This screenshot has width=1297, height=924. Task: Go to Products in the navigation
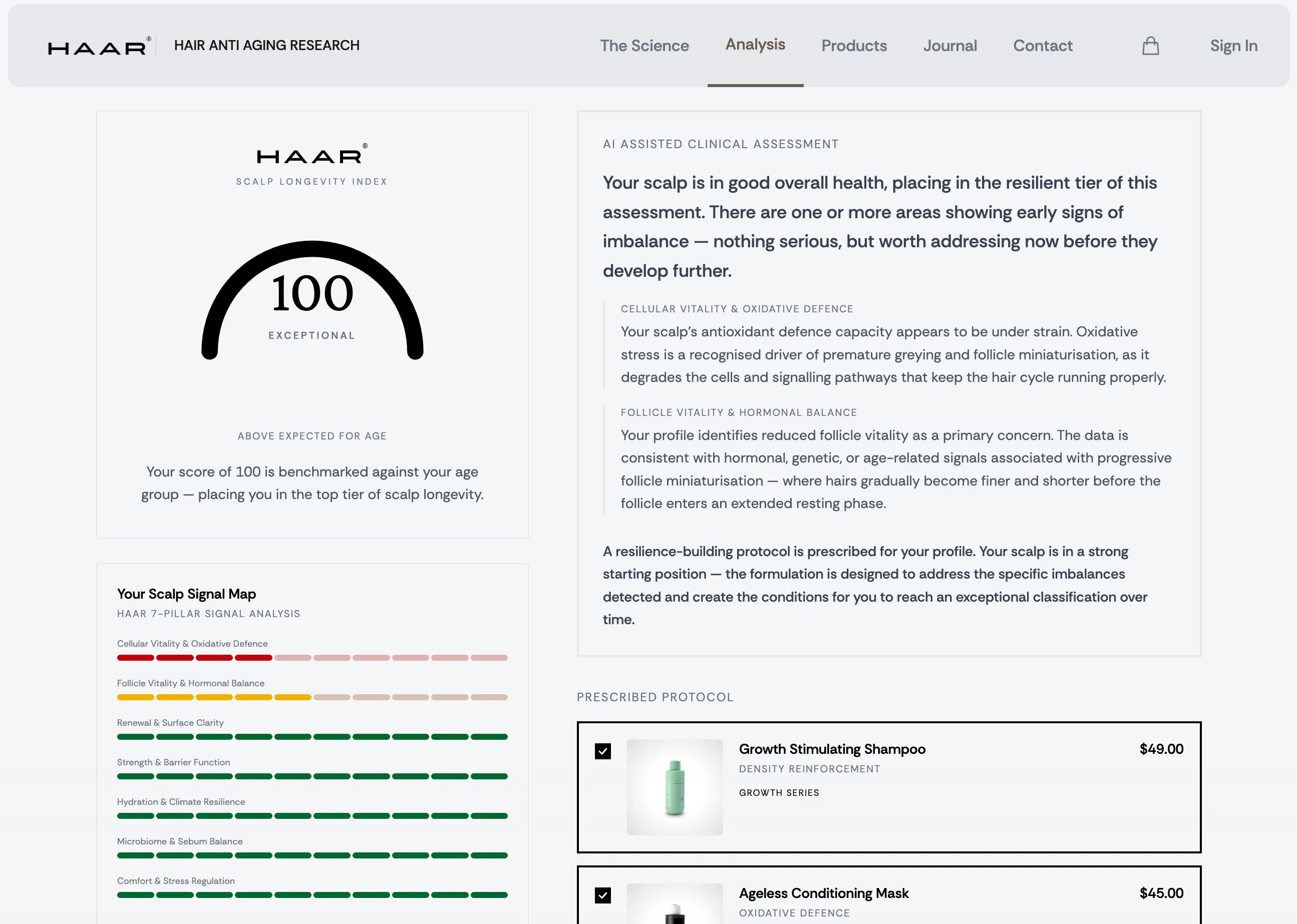pyautogui.click(x=854, y=46)
